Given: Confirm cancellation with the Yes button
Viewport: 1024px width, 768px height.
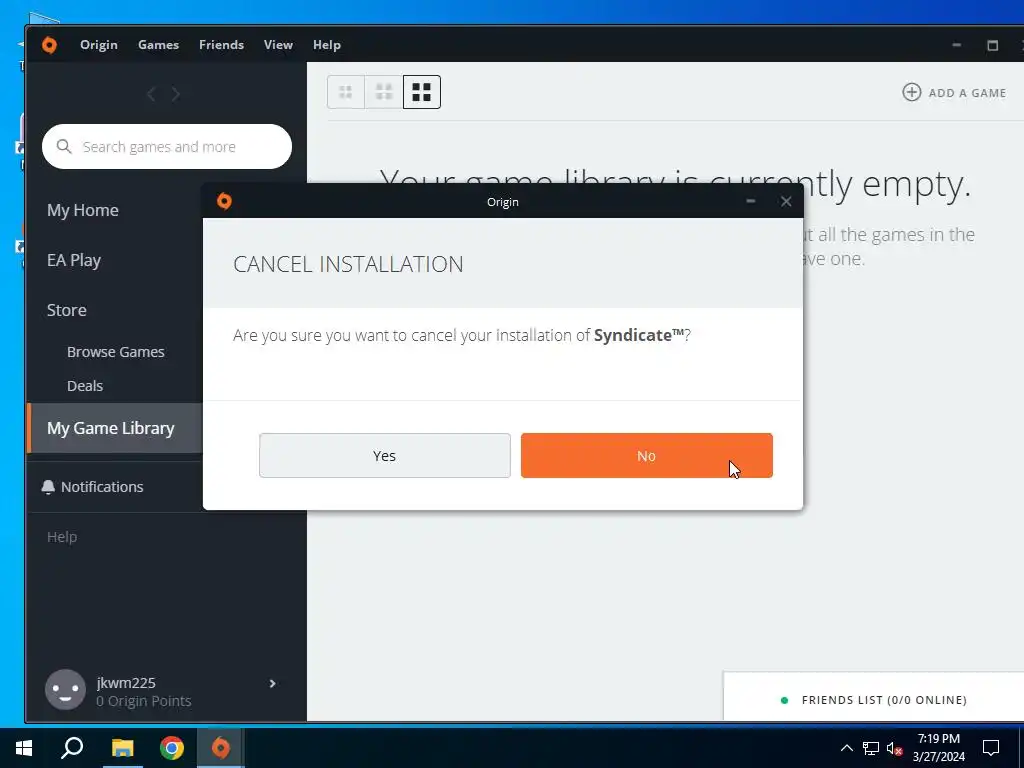Looking at the screenshot, I should pos(385,455).
